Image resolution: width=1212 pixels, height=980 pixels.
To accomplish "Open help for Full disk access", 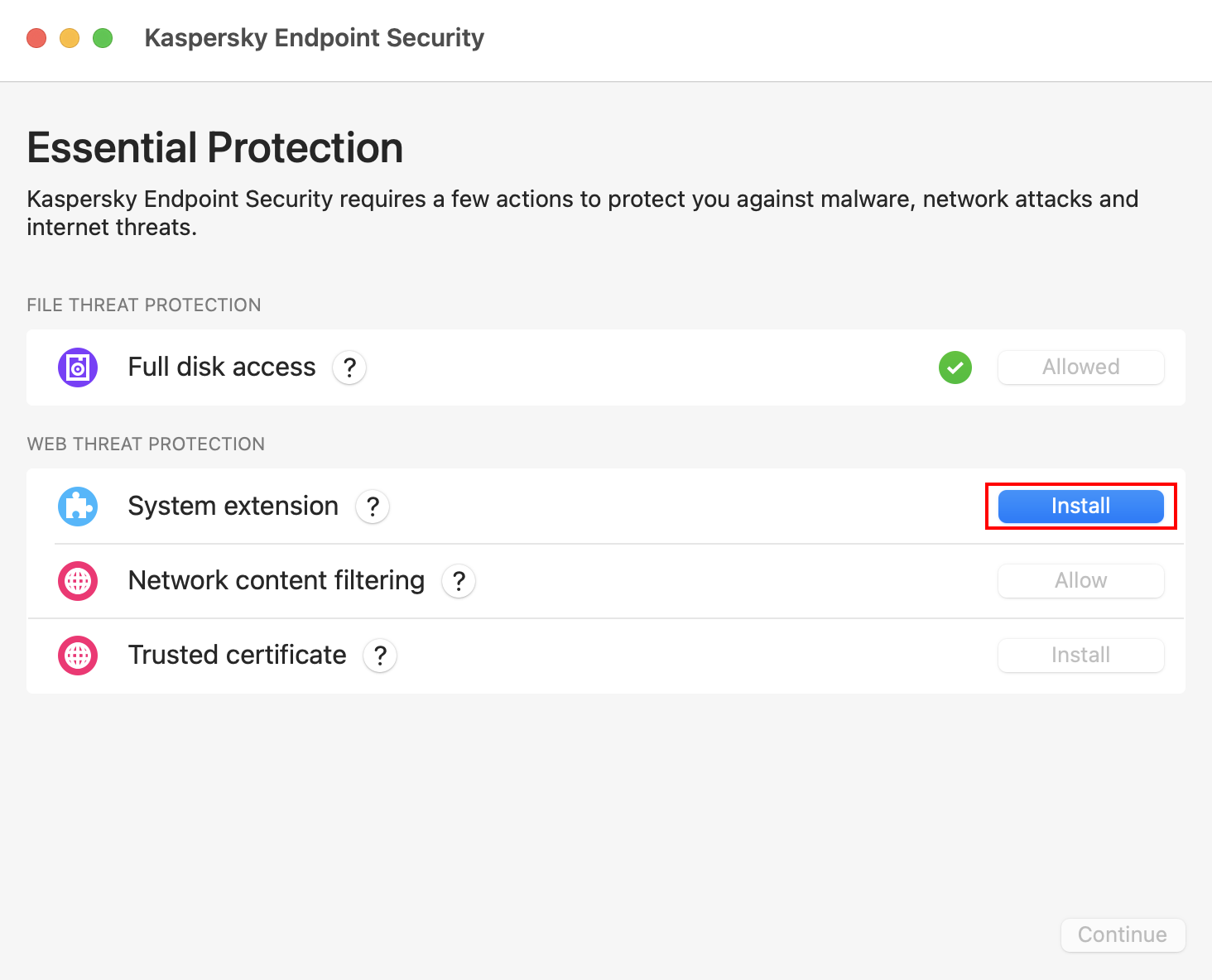I will (x=349, y=367).
